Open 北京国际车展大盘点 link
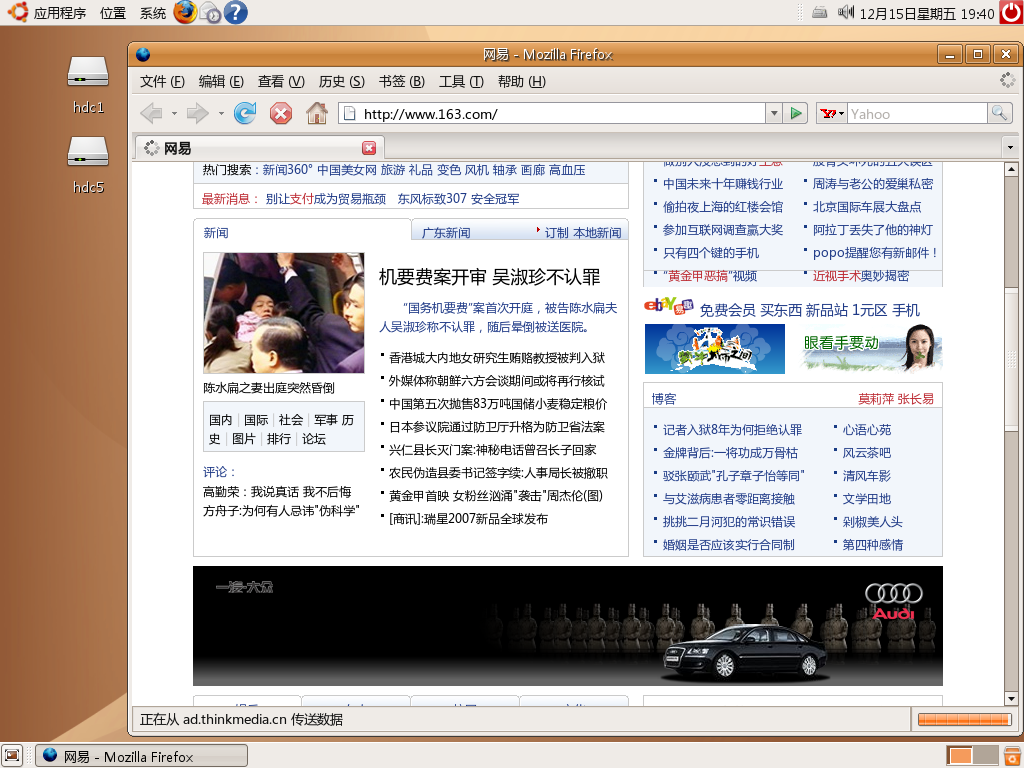Image resolution: width=1024 pixels, height=768 pixels. click(867, 207)
